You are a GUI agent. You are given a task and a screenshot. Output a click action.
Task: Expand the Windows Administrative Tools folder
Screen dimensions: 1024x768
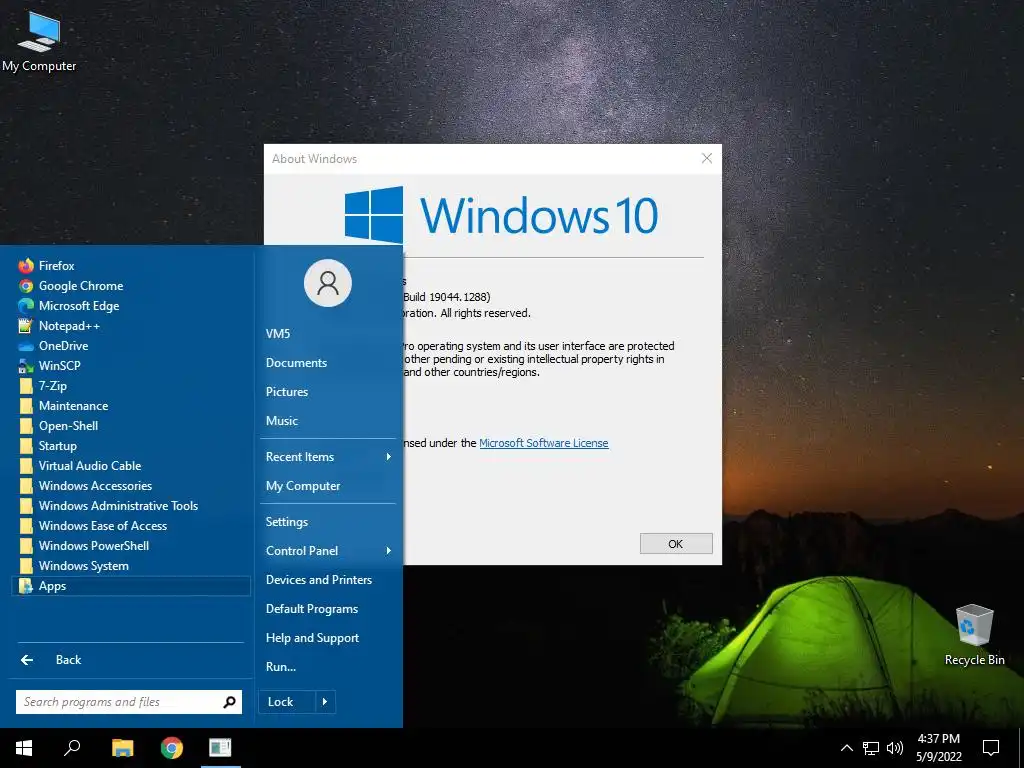(x=131, y=506)
